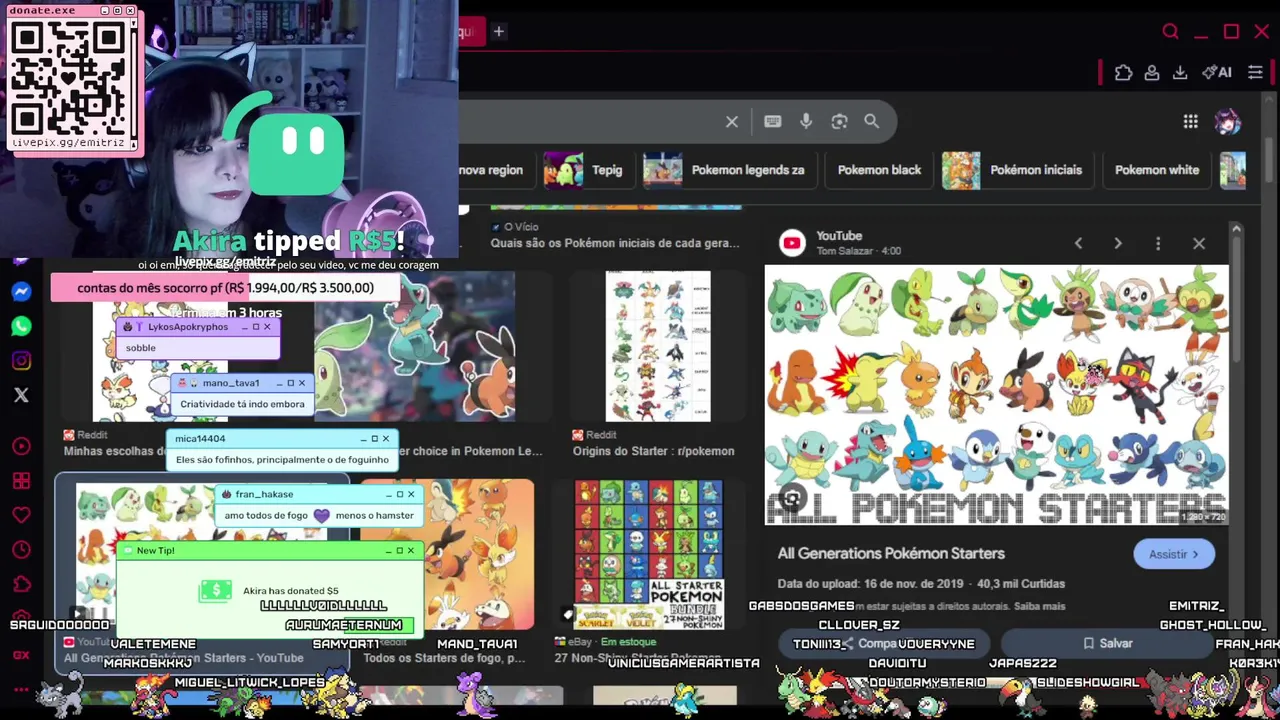Open history clock icon in sidebar
1280x720 pixels.
pos(21,550)
